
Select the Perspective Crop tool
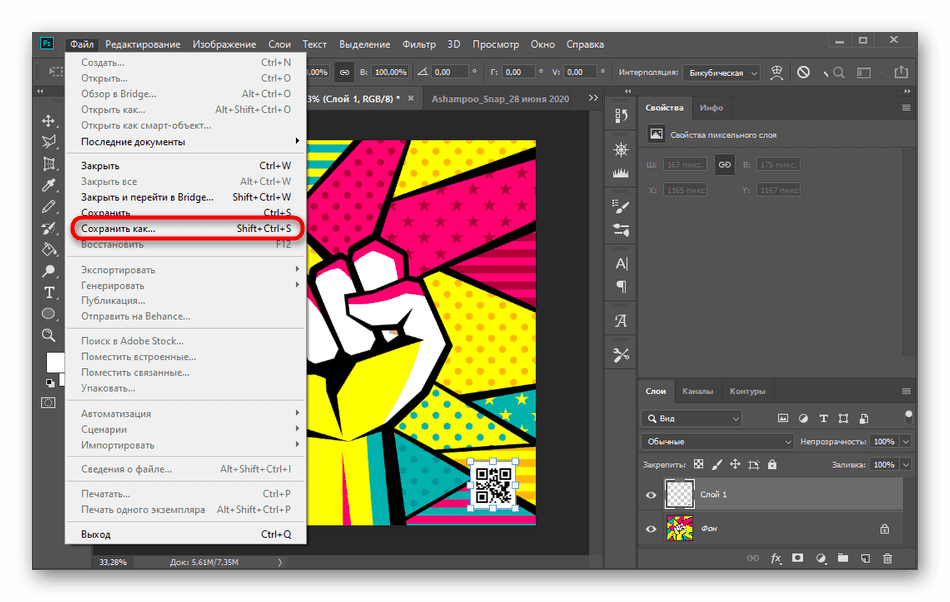(48, 164)
